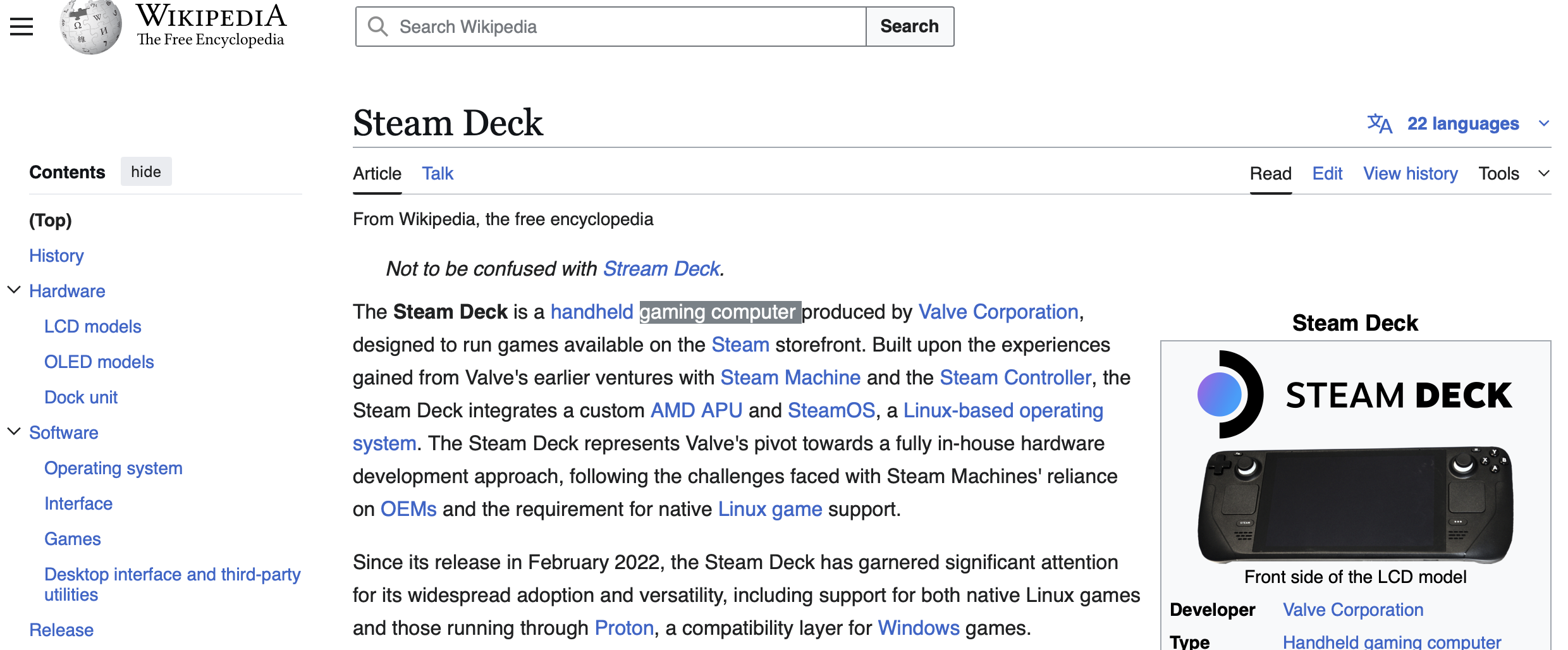Open the Linux game link
This screenshot has height=650, width=1568.
[770, 509]
